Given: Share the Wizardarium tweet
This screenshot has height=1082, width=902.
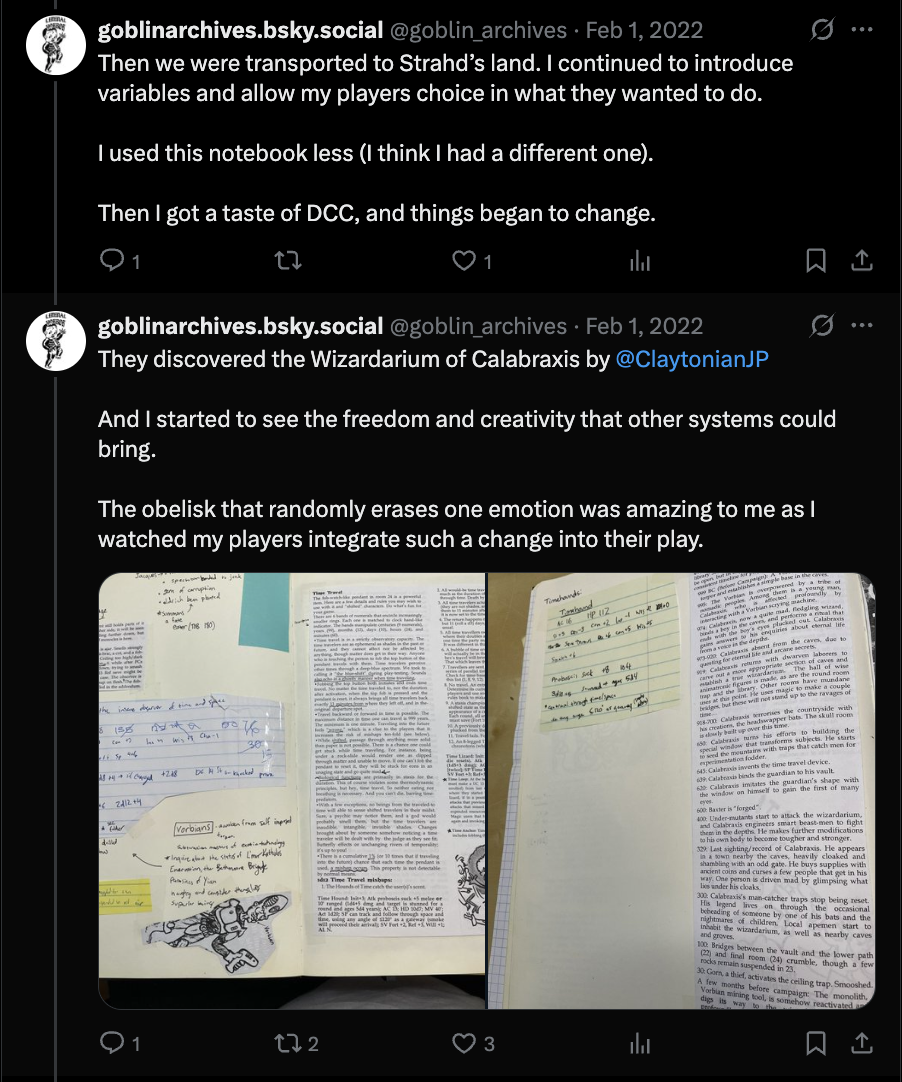Looking at the screenshot, I should point(861,1043).
